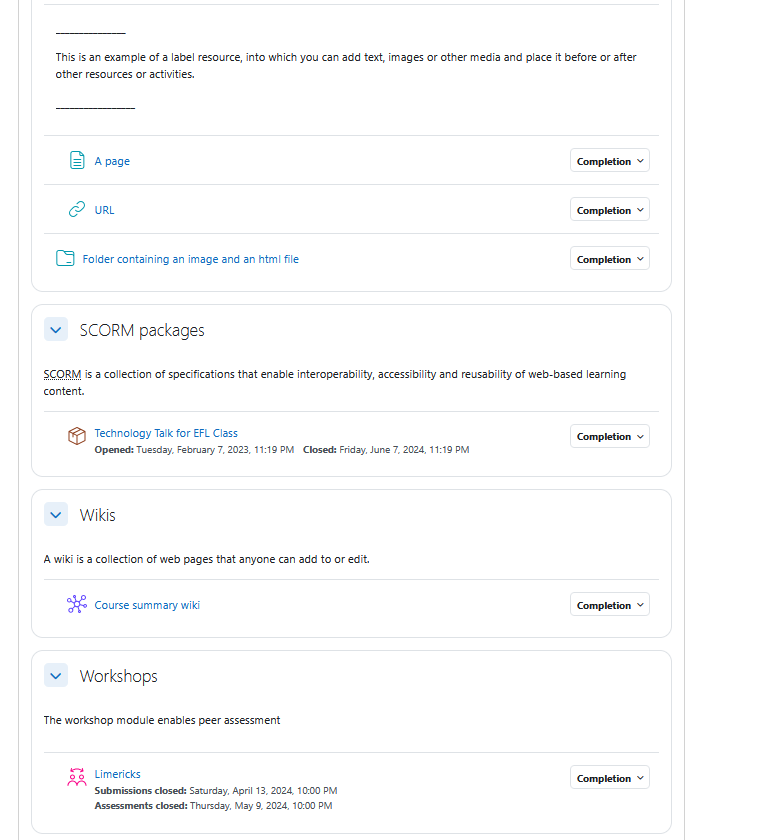Open Completion dropdown for Technology Talk
This screenshot has width=760, height=840.
tap(609, 436)
